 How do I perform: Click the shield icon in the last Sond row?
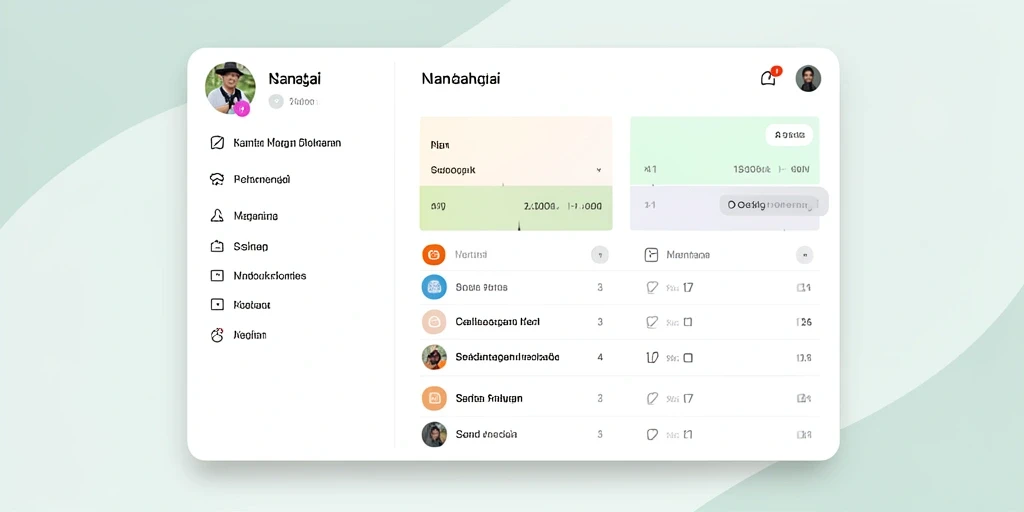[x=652, y=434]
